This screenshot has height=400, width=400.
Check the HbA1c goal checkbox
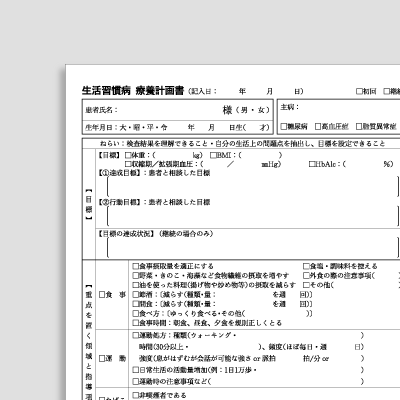(x=312, y=164)
